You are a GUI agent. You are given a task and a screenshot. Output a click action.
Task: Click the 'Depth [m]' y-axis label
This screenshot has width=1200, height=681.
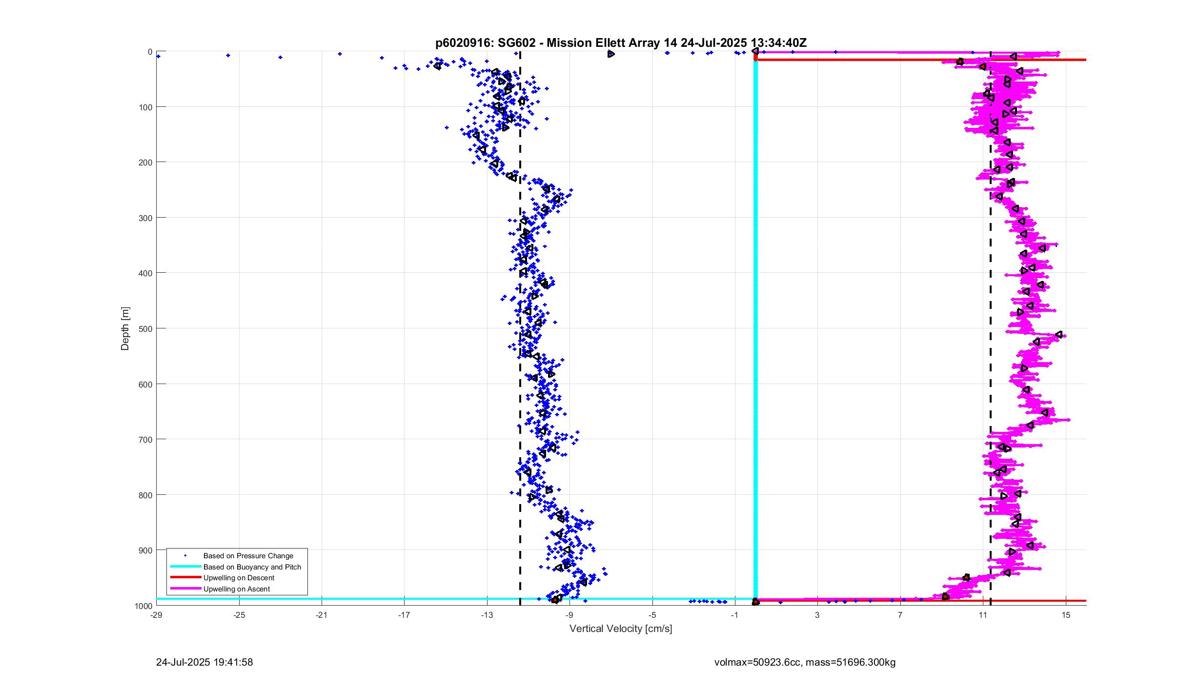coord(125,328)
